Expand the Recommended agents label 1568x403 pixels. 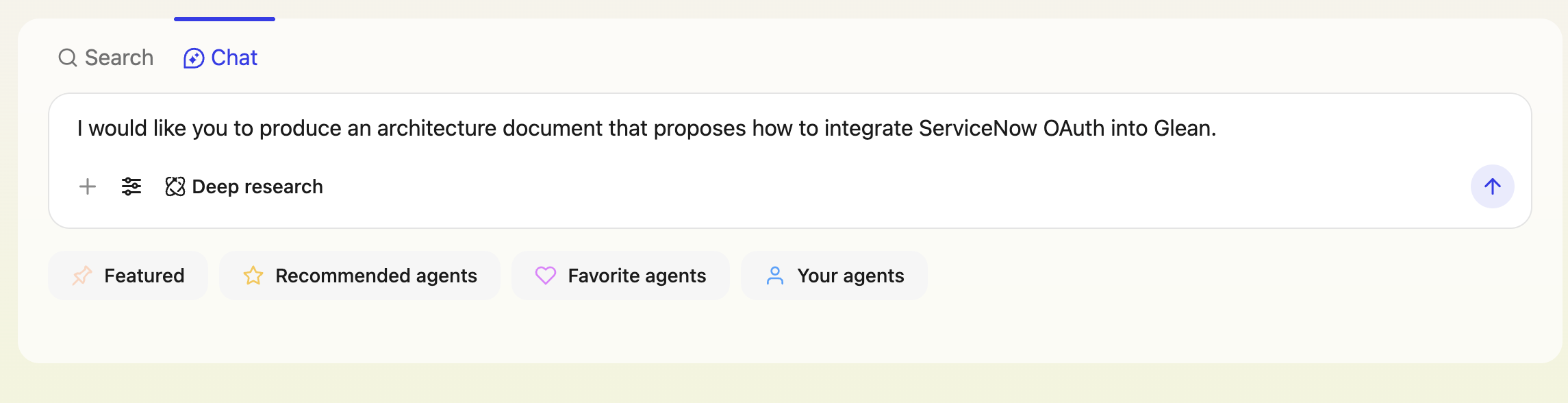(x=376, y=276)
